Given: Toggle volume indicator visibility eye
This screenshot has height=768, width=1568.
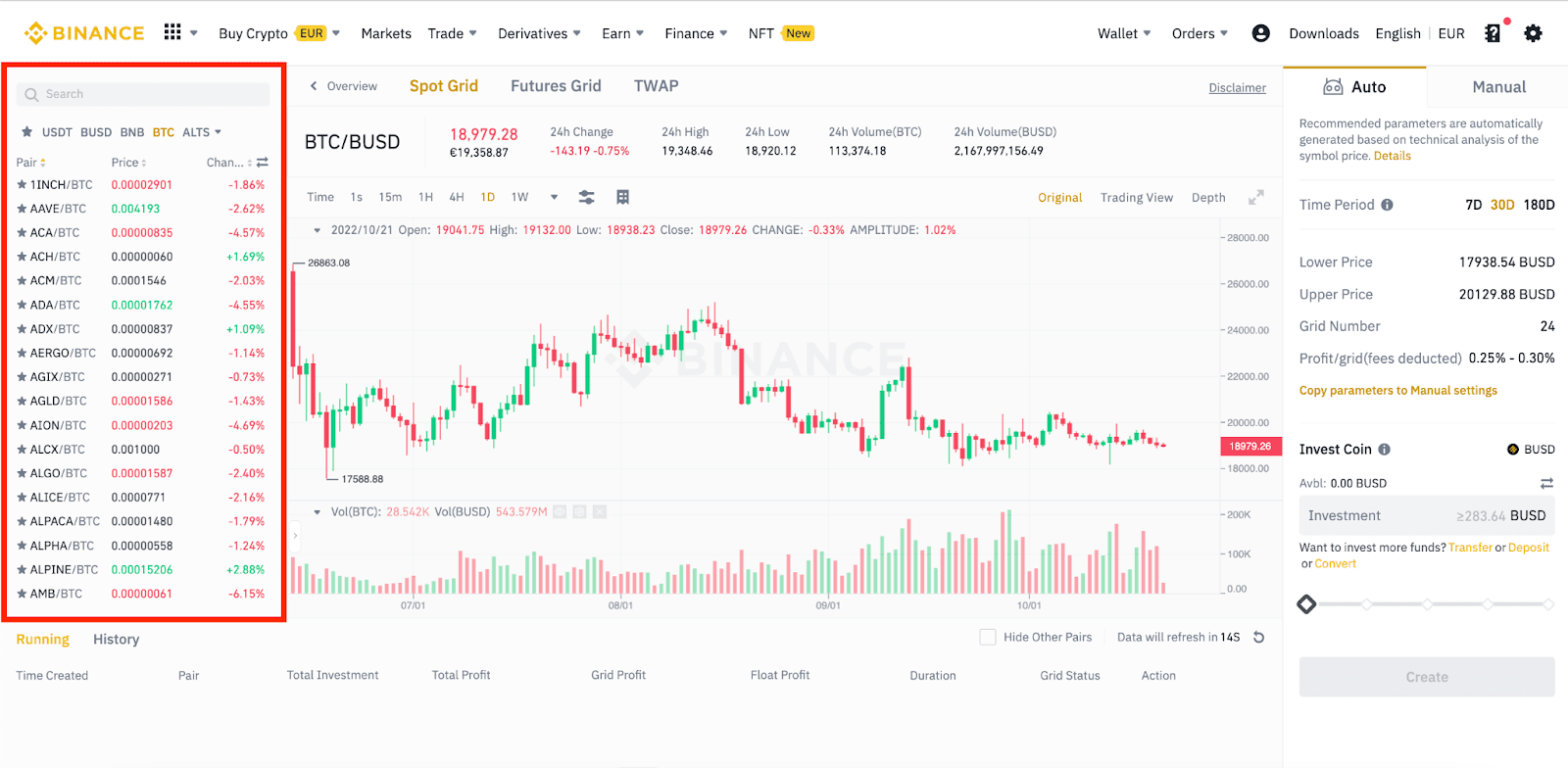Looking at the screenshot, I should pyautogui.click(x=560, y=511).
